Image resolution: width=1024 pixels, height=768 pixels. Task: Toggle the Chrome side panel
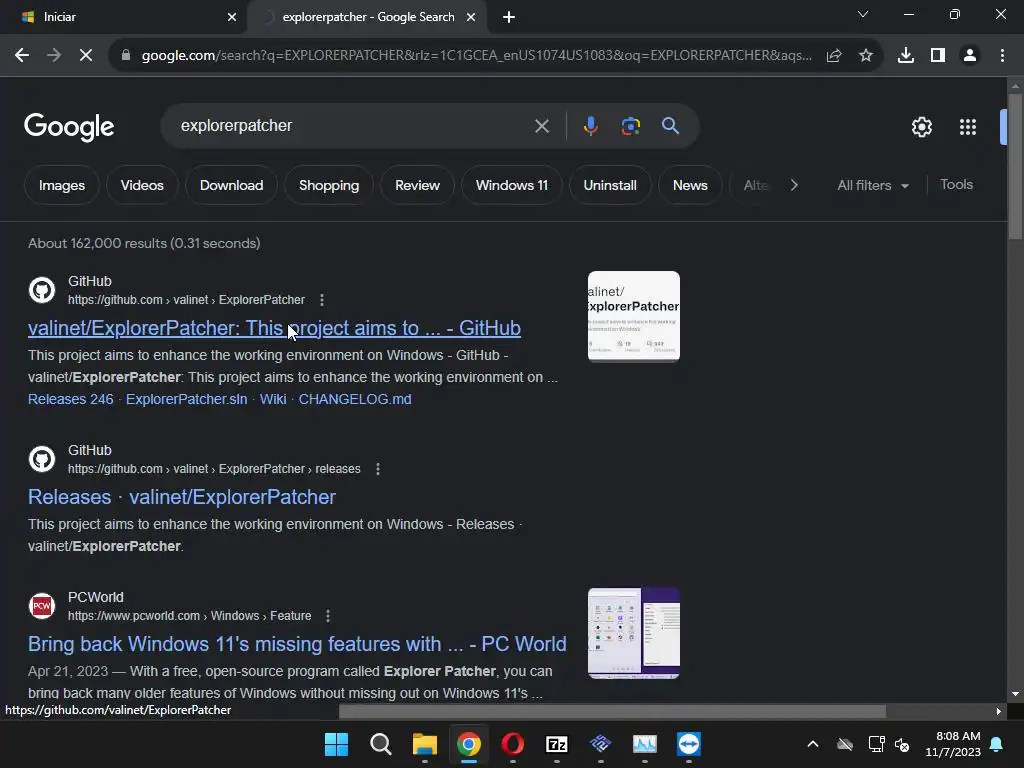click(x=938, y=56)
